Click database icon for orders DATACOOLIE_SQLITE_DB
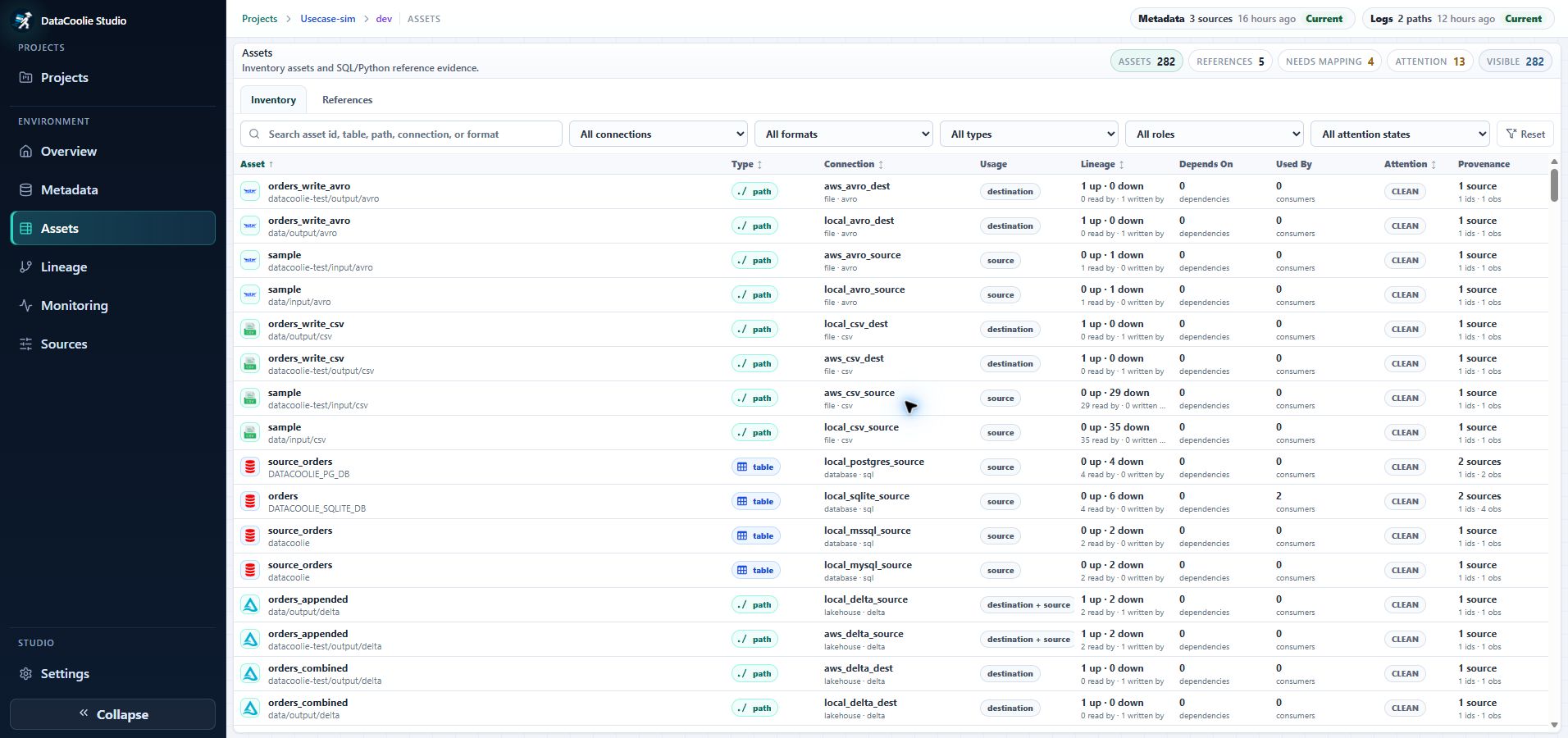This screenshot has height=738, width=1568. (250, 502)
